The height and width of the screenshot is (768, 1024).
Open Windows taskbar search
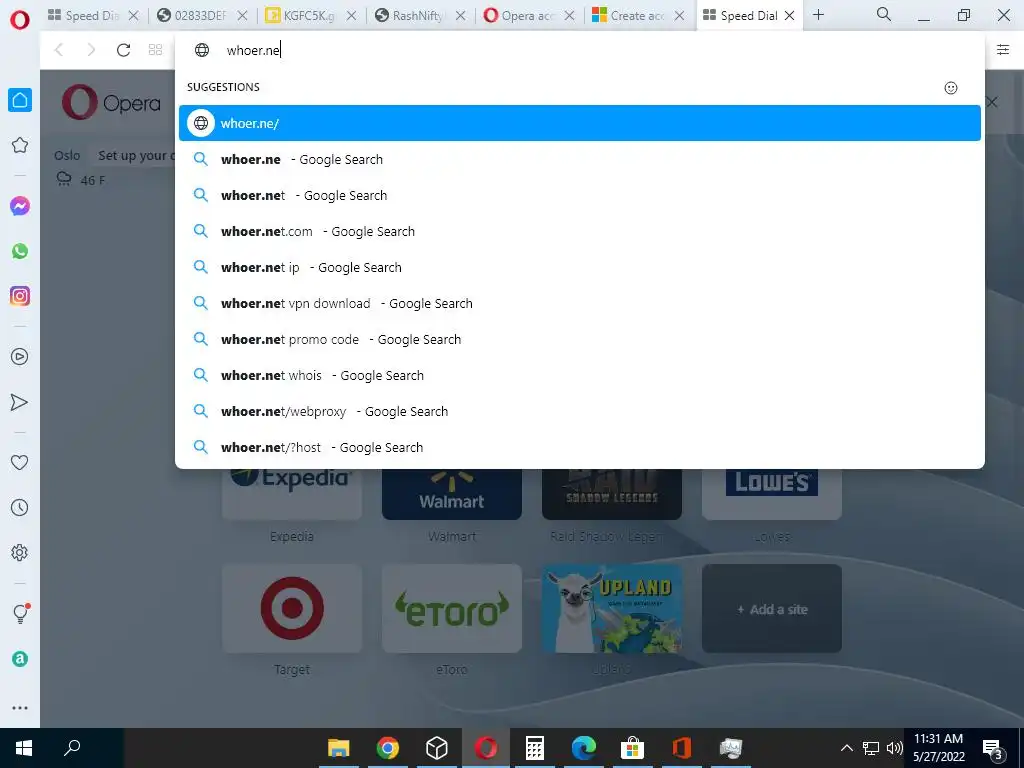[x=72, y=748]
